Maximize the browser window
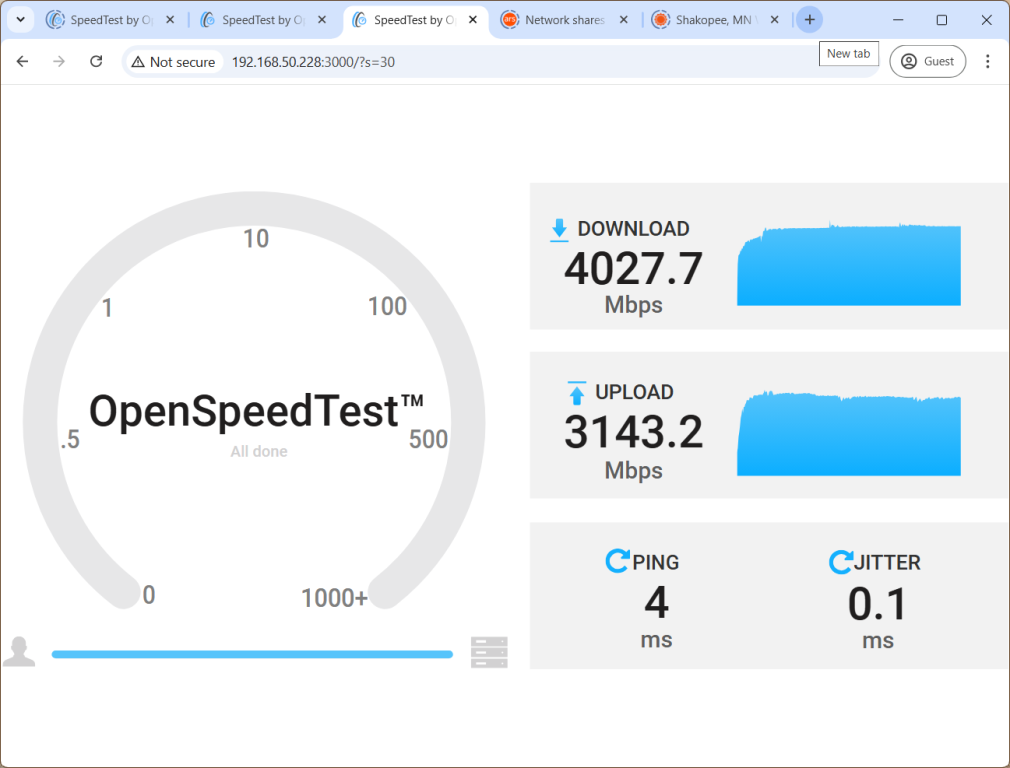 click(941, 20)
